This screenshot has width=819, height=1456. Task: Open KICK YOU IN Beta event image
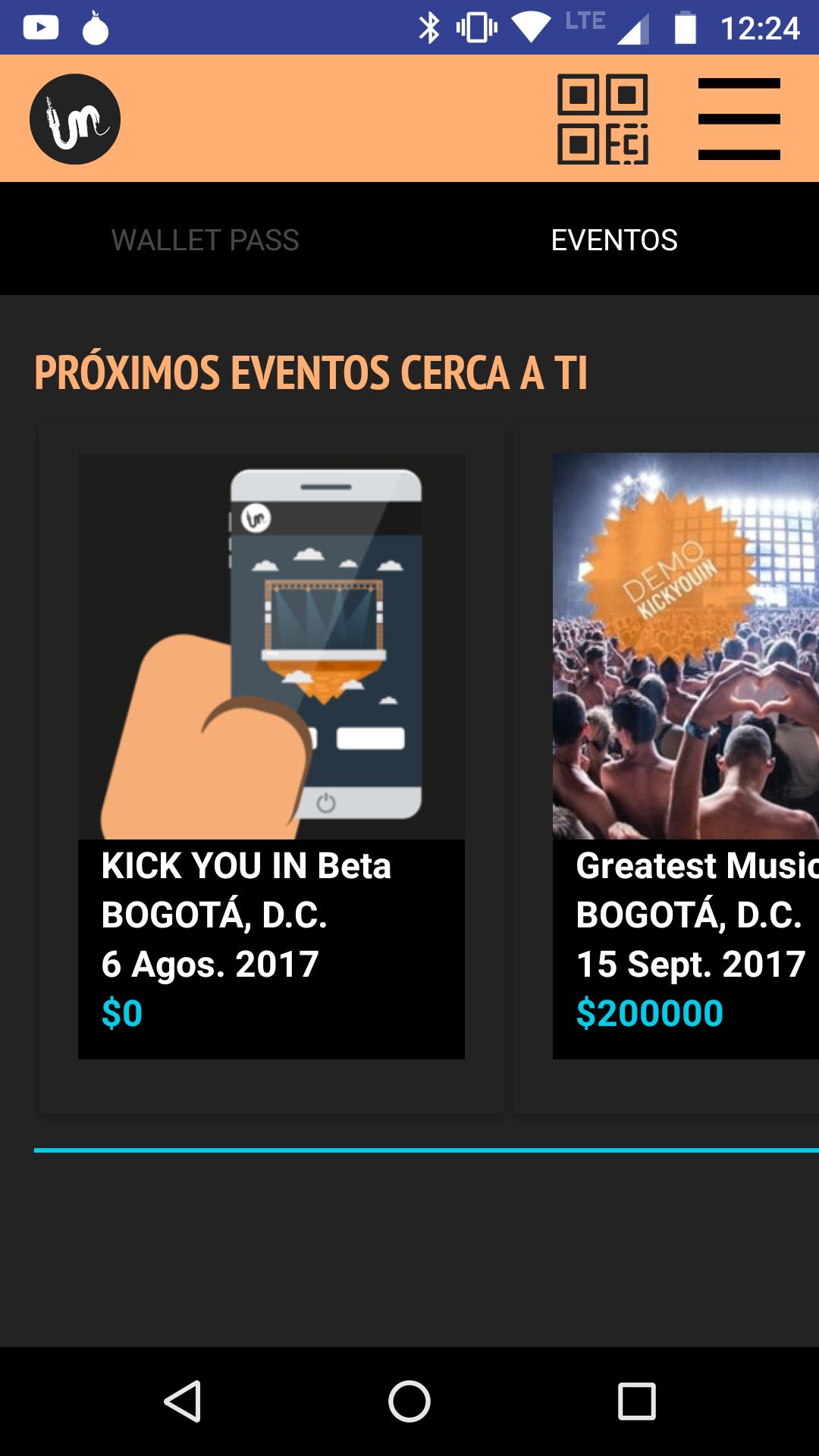[271, 646]
